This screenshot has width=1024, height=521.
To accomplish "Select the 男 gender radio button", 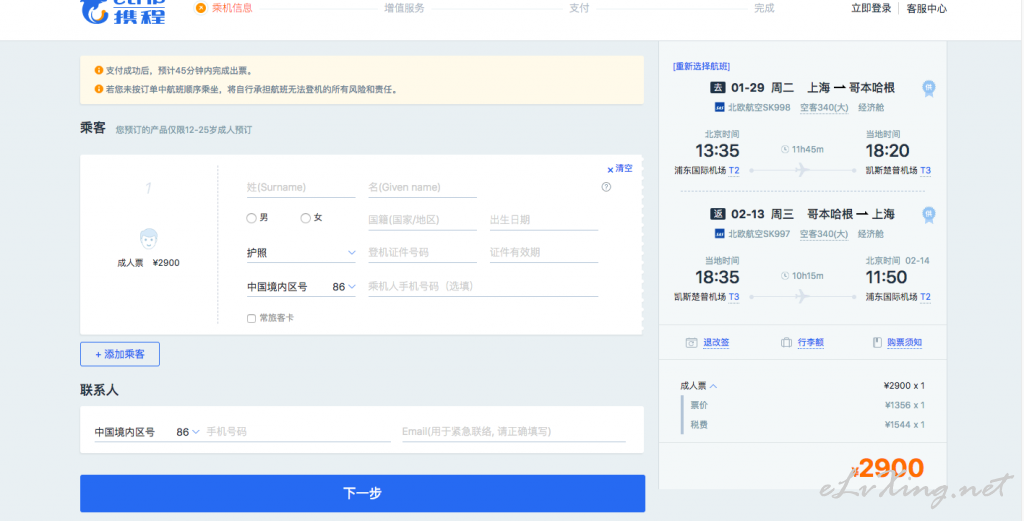I will 251,218.
